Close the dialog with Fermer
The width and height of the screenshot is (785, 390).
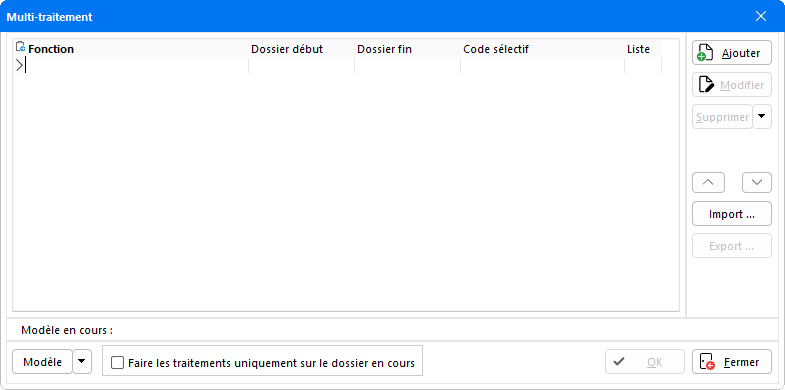tap(731, 362)
